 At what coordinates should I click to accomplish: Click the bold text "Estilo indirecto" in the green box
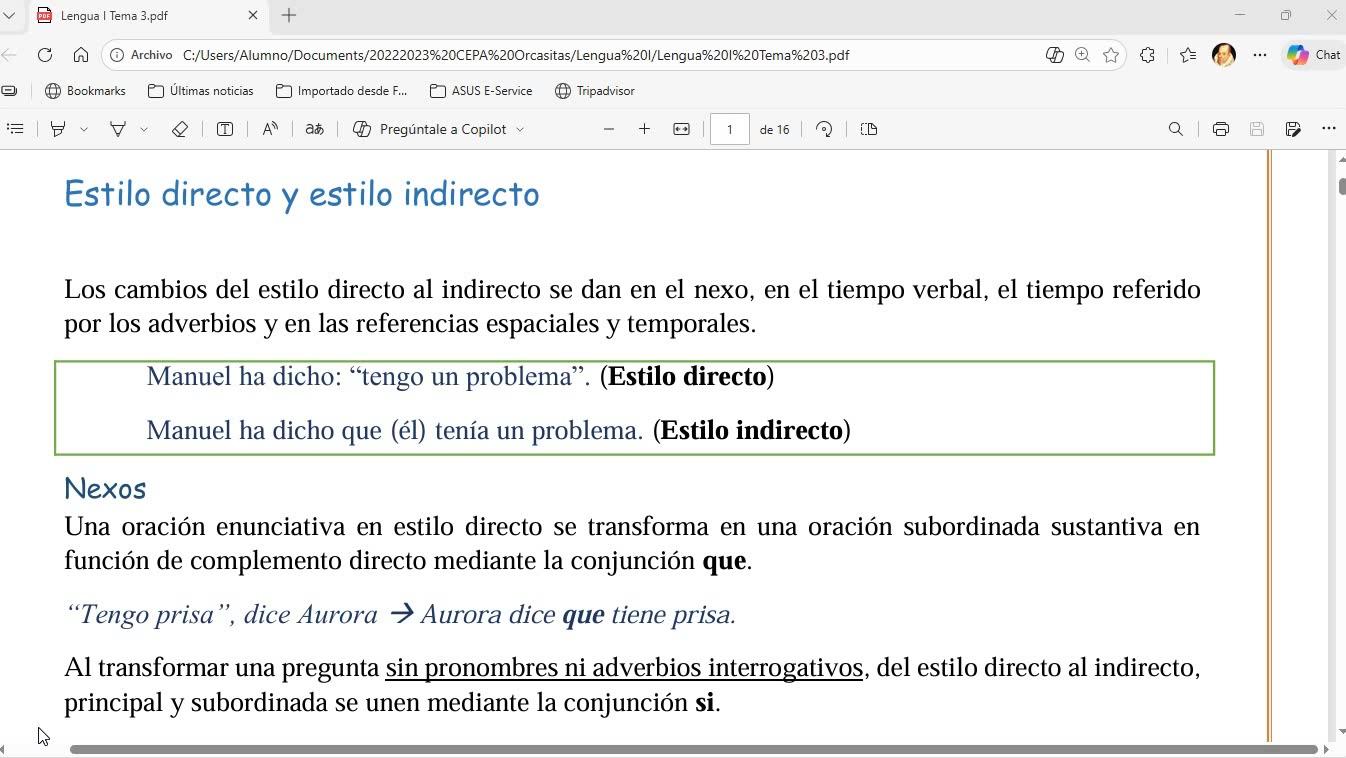click(x=752, y=430)
